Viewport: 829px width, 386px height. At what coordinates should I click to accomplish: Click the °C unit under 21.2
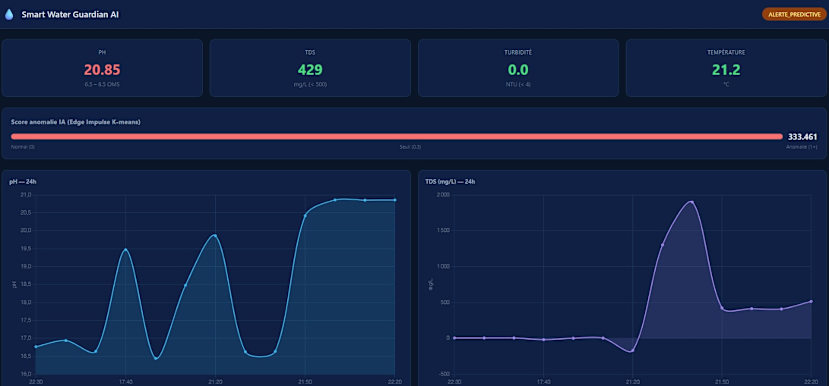(726, 85)
